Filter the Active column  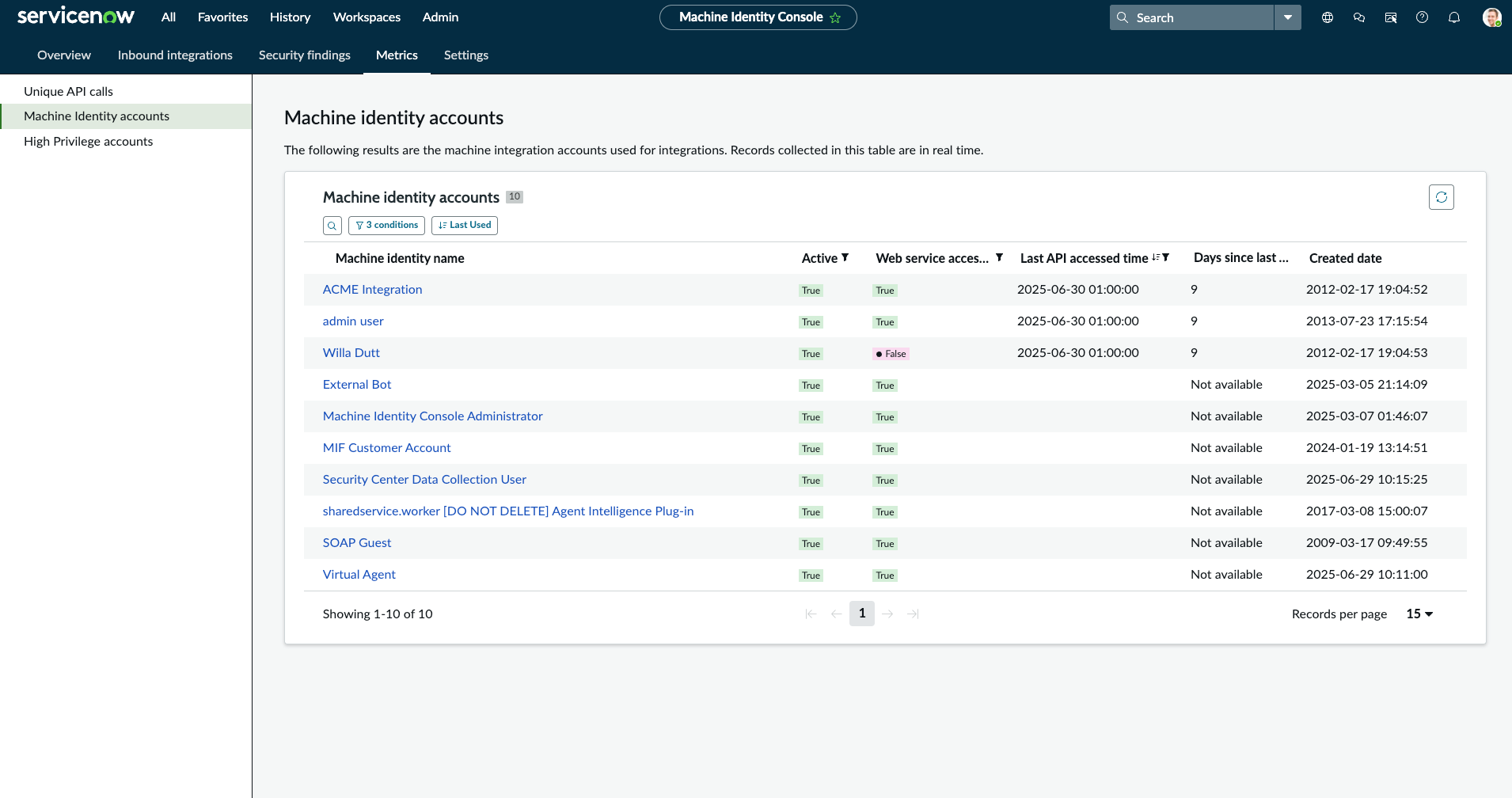[845, 257]
